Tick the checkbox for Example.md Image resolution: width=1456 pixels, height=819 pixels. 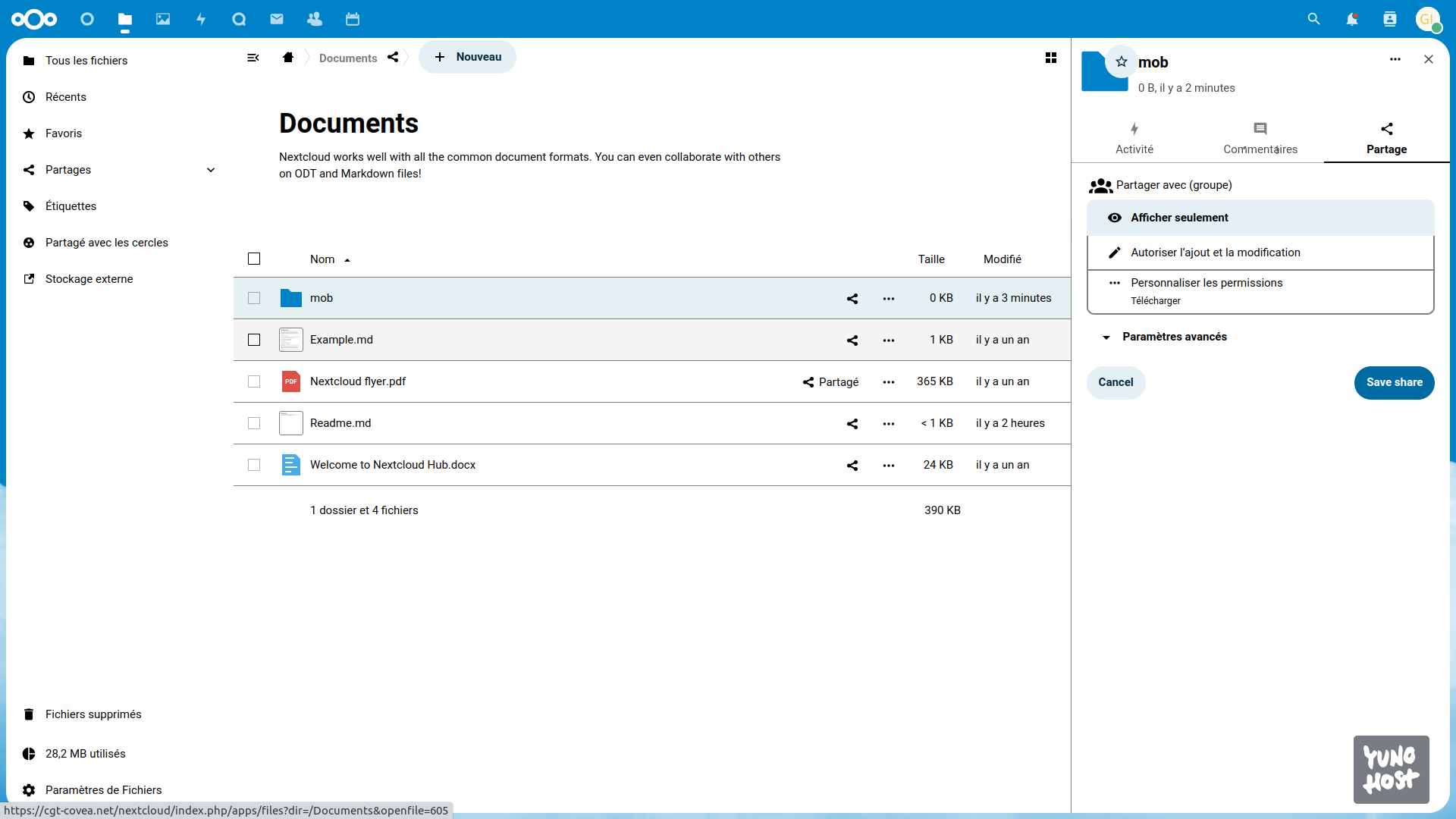[x=254, y=340]
